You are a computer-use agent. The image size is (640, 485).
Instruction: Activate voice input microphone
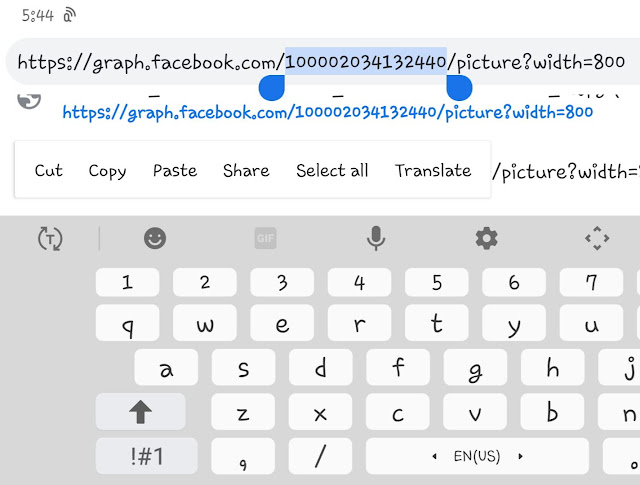coord(376,238)
